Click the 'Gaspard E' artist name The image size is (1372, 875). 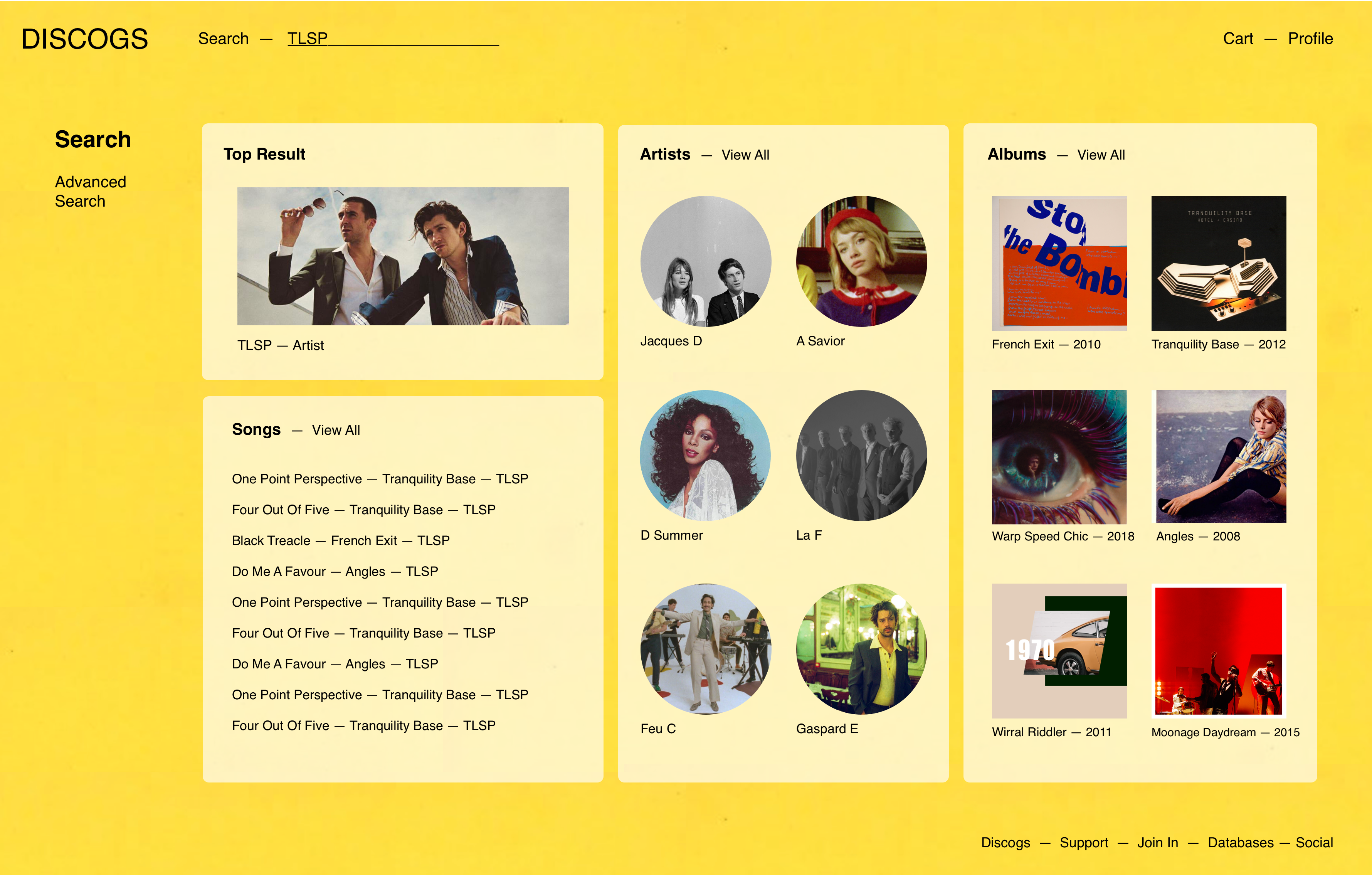coord(827,729)
